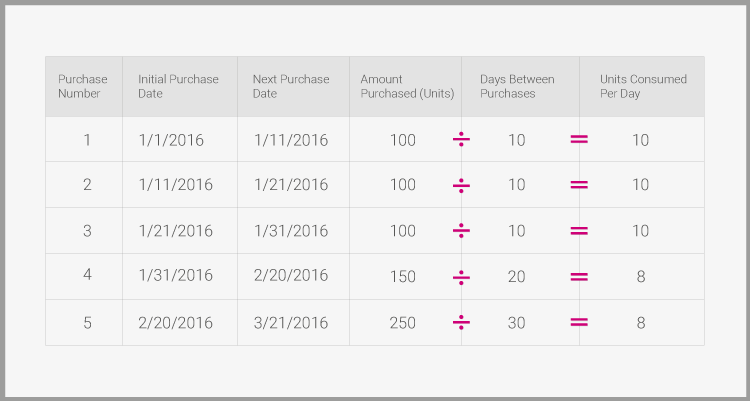750x401 pixels.
Task: Click the 150 amount purchased cell
Action: 403,277
